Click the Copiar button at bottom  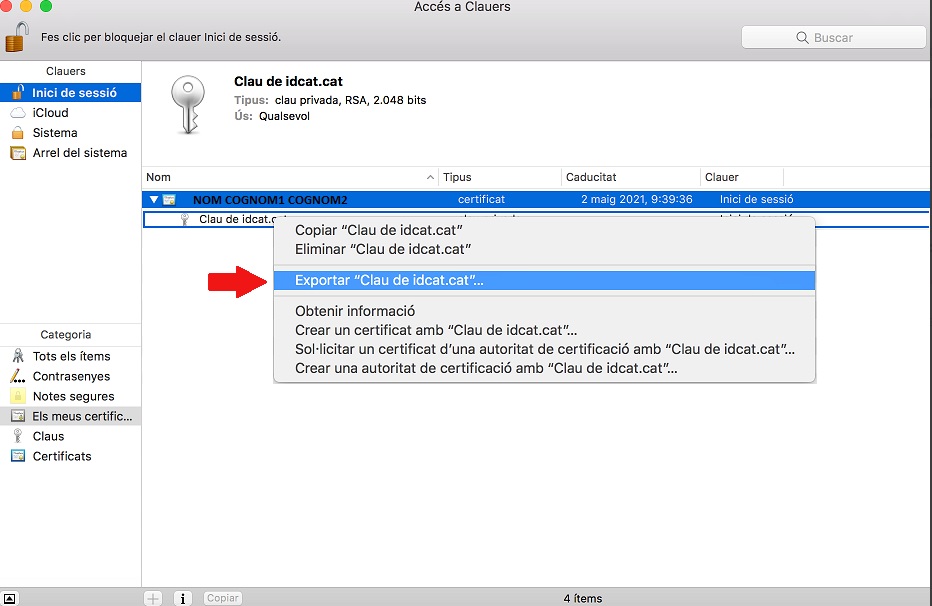point(222,598)
